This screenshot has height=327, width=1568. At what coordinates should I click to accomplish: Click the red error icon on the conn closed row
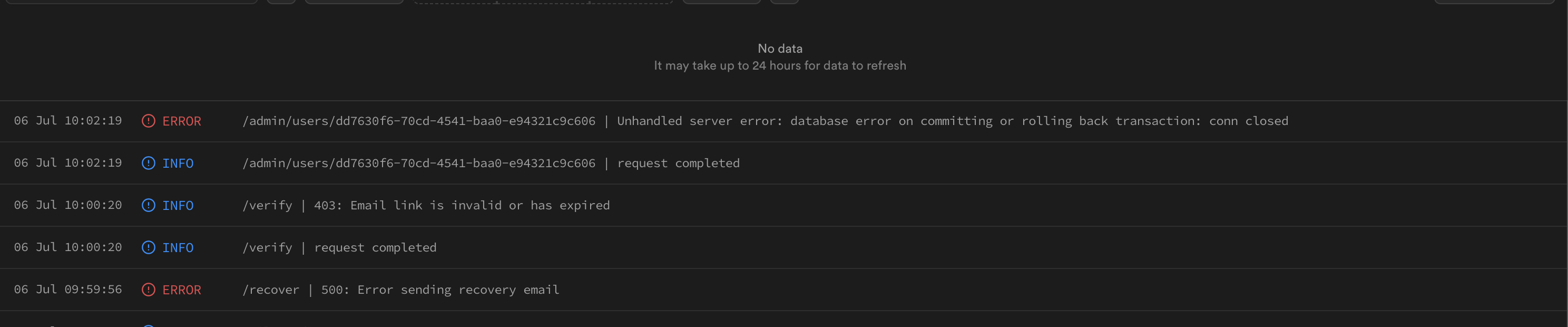149,121
